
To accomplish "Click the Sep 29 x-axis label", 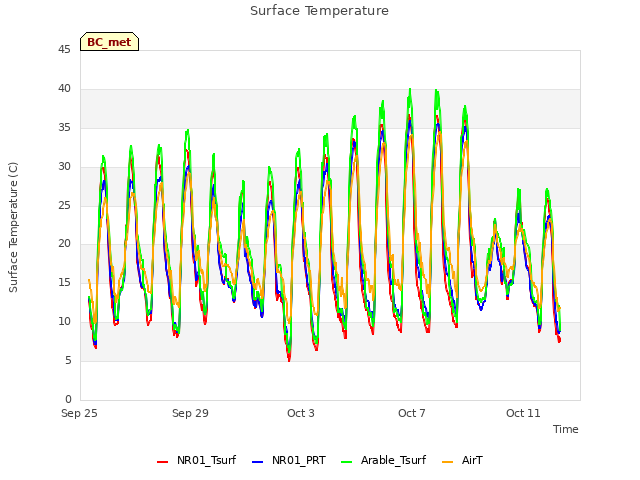I will (x=190, y=413).
